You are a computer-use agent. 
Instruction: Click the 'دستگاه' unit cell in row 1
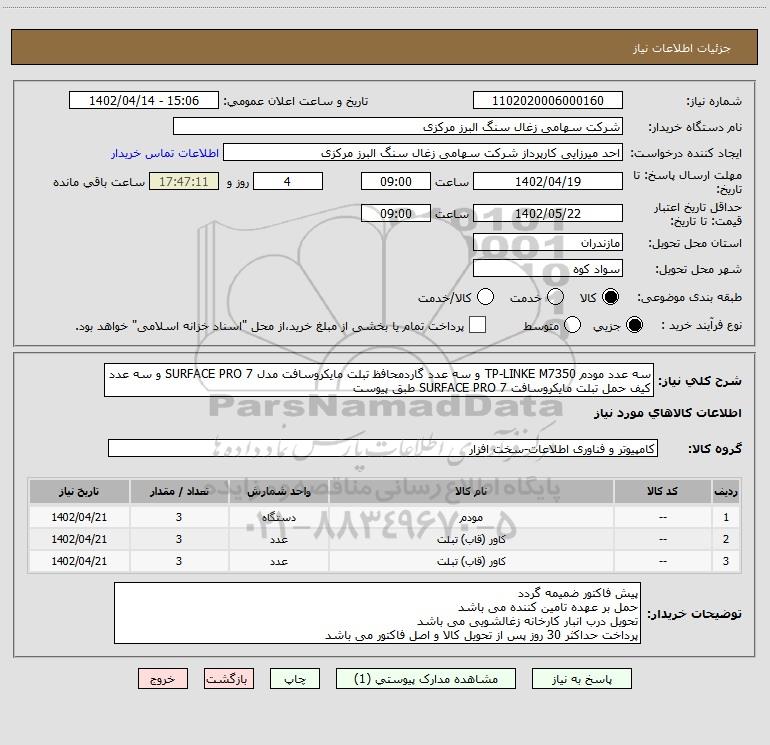point(278,517)
